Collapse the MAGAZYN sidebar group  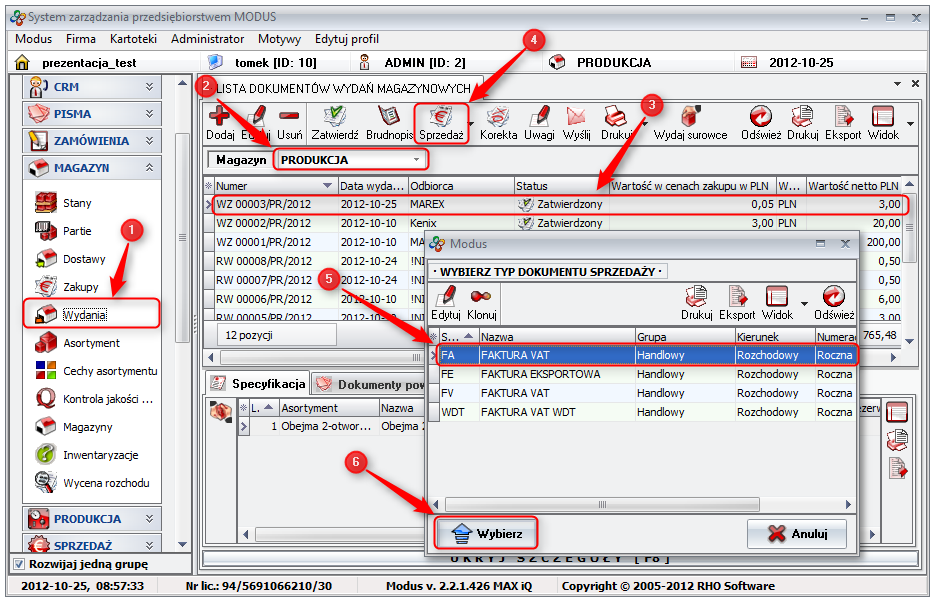[149, 168]
